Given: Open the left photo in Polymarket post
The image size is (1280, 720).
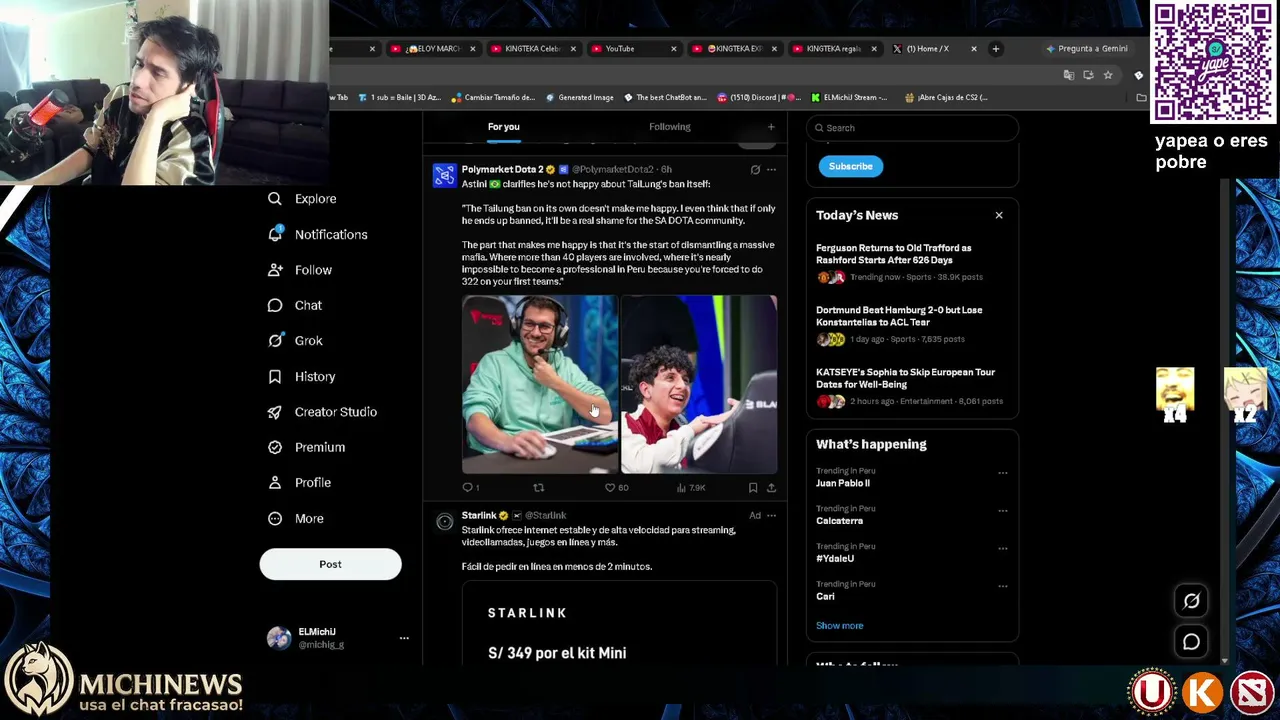Looking at the screenshot, I should (540, 384).
